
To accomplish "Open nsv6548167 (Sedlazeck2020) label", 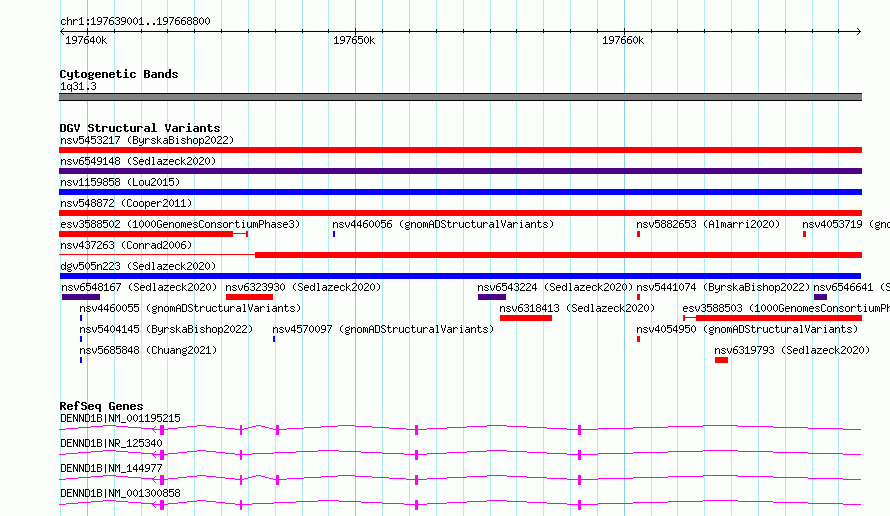I will click(x=139, y=287).
